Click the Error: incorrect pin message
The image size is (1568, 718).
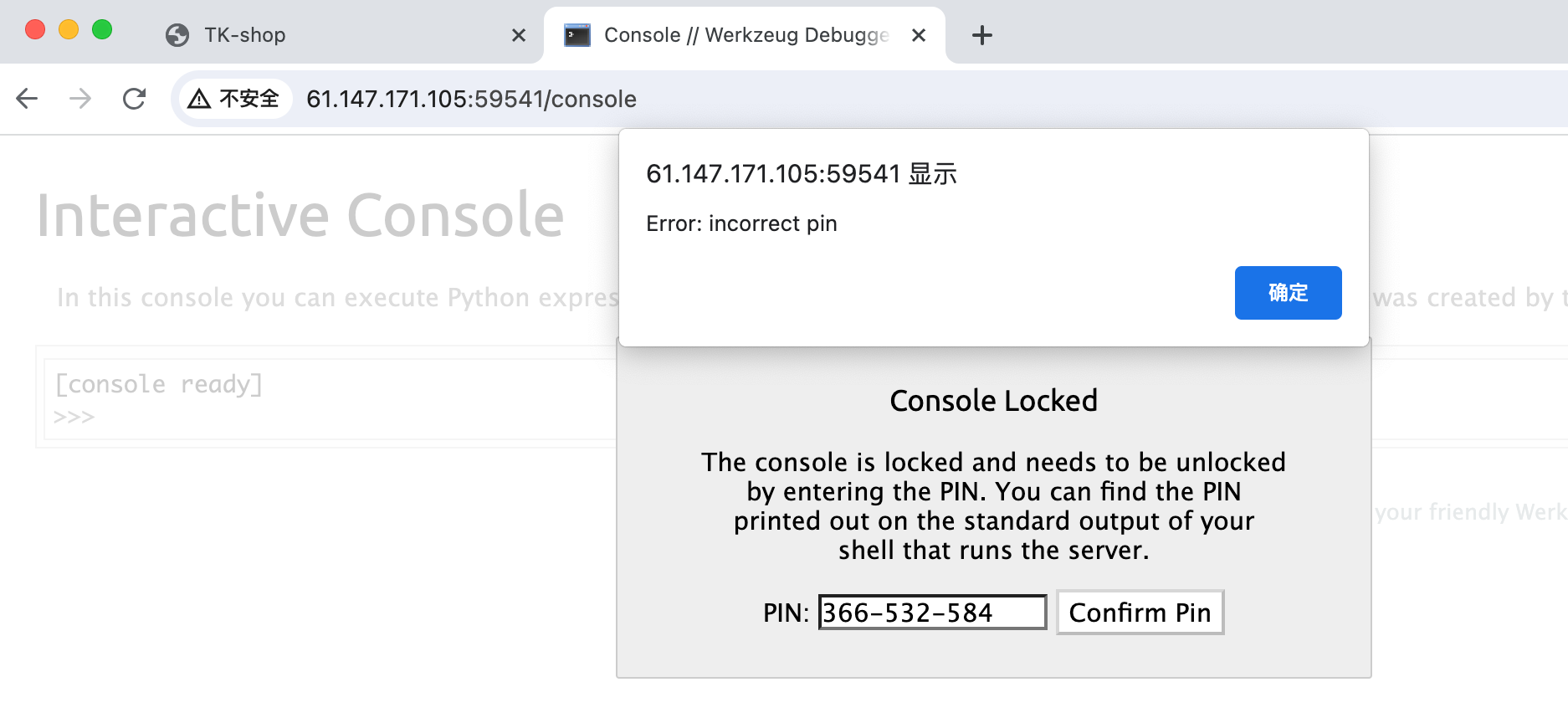click(x=741, y=223)
